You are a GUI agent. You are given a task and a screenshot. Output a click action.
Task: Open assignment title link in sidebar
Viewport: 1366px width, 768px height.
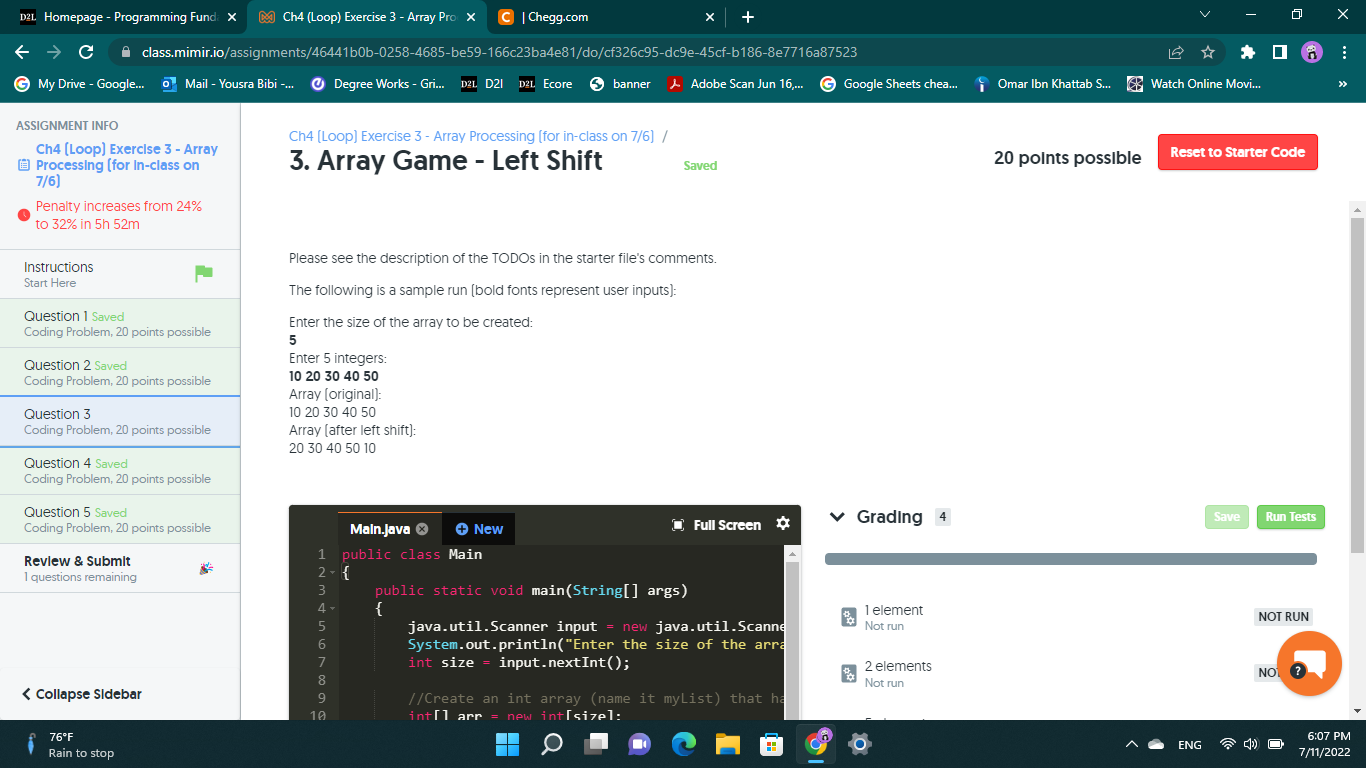[126, 165]
